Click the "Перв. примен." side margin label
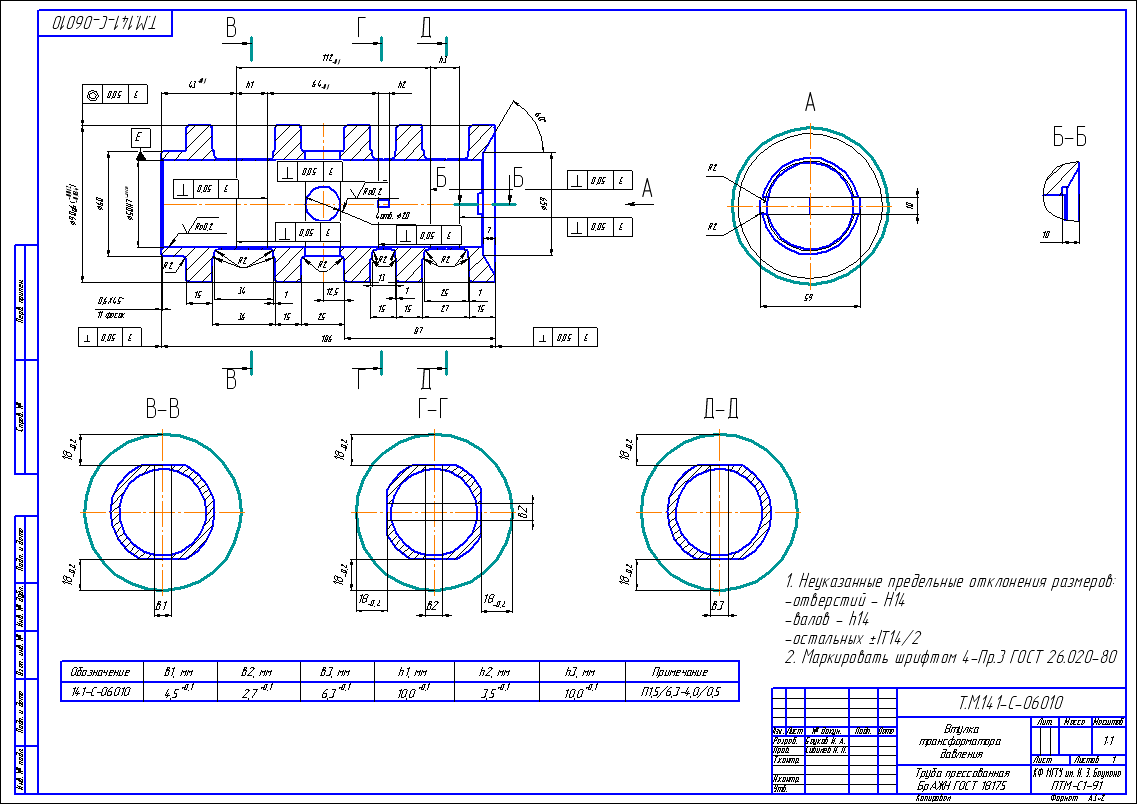The width and height of the screenshot is (1138, 804). [x=22, y=300]
